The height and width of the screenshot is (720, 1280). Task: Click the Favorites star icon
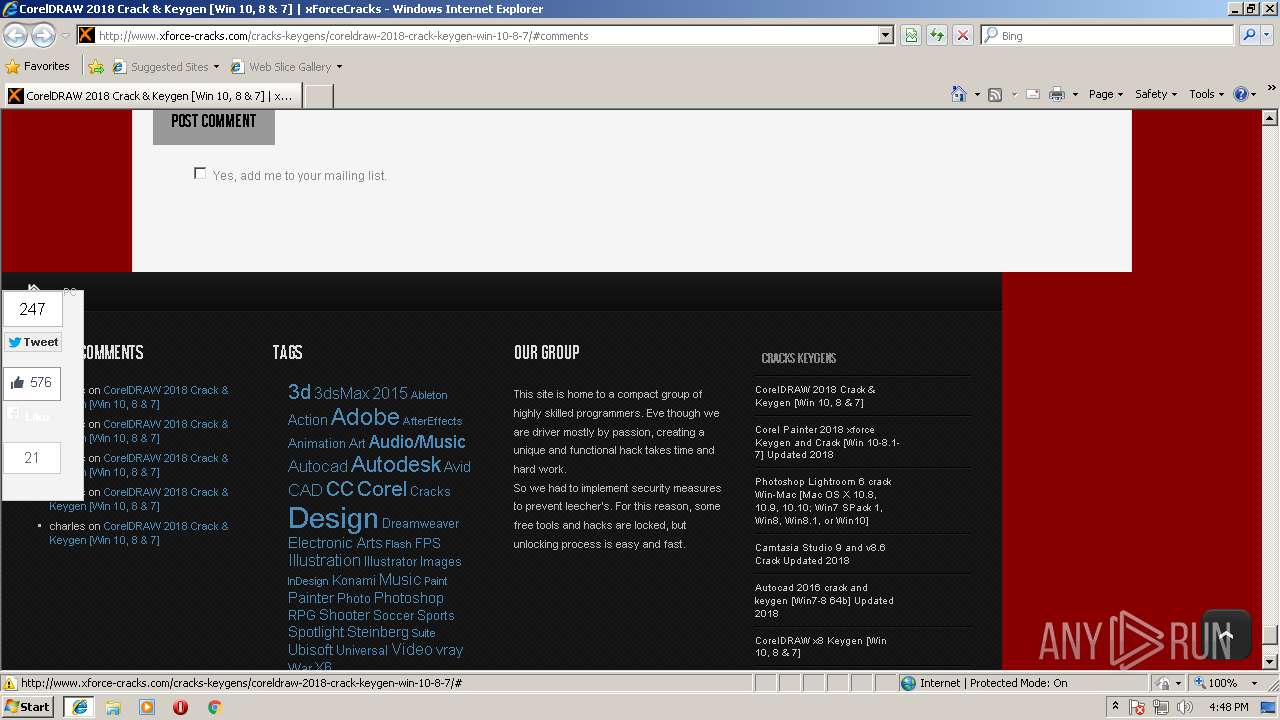coord(13,67)
